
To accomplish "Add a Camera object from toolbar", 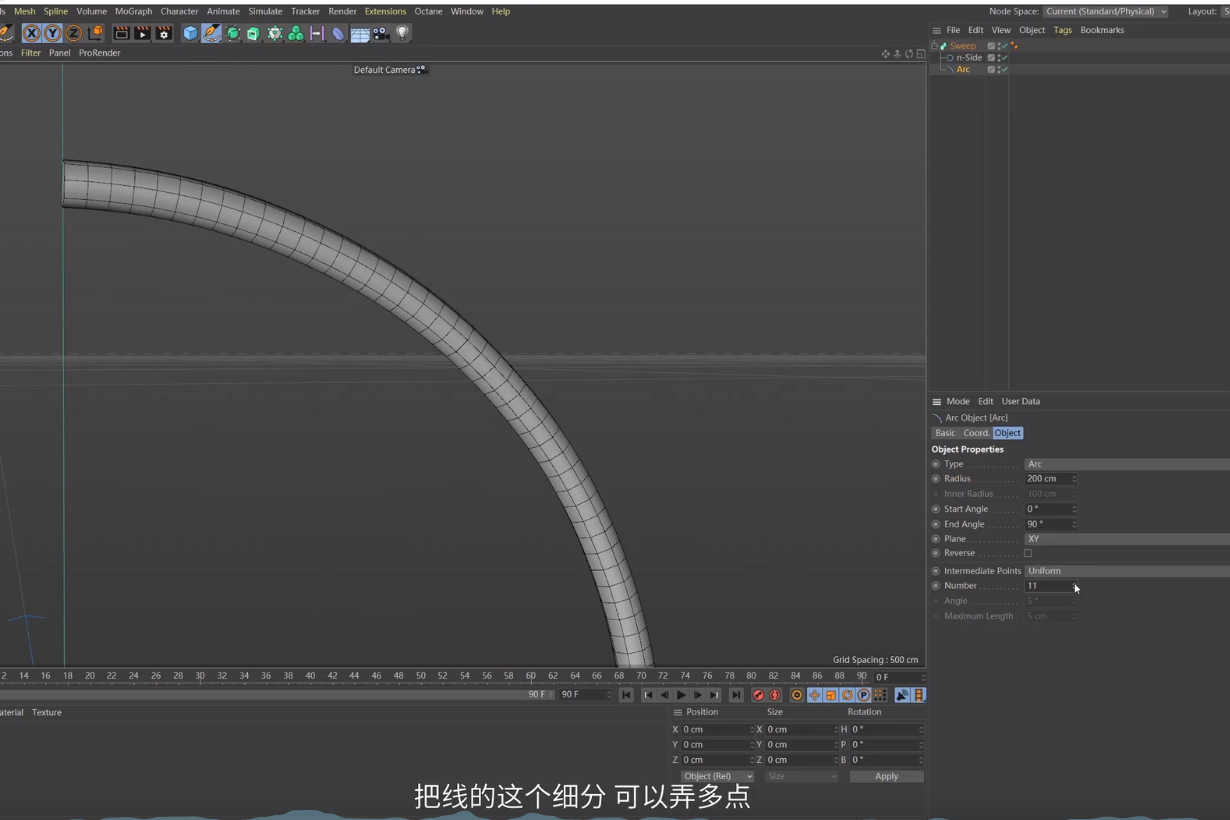I will [x=381, y=33].
